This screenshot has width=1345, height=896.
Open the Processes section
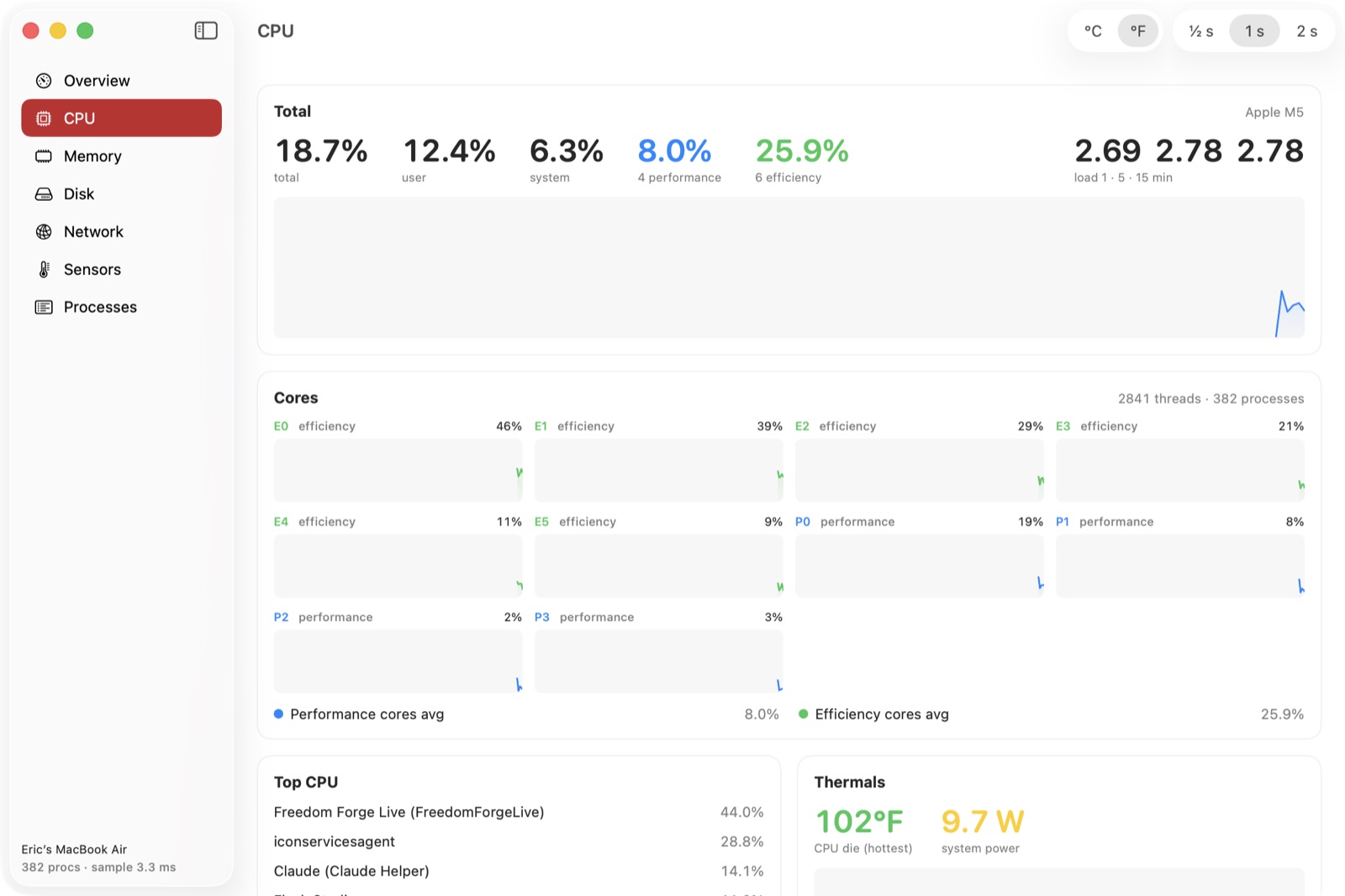tap(121, 308)
